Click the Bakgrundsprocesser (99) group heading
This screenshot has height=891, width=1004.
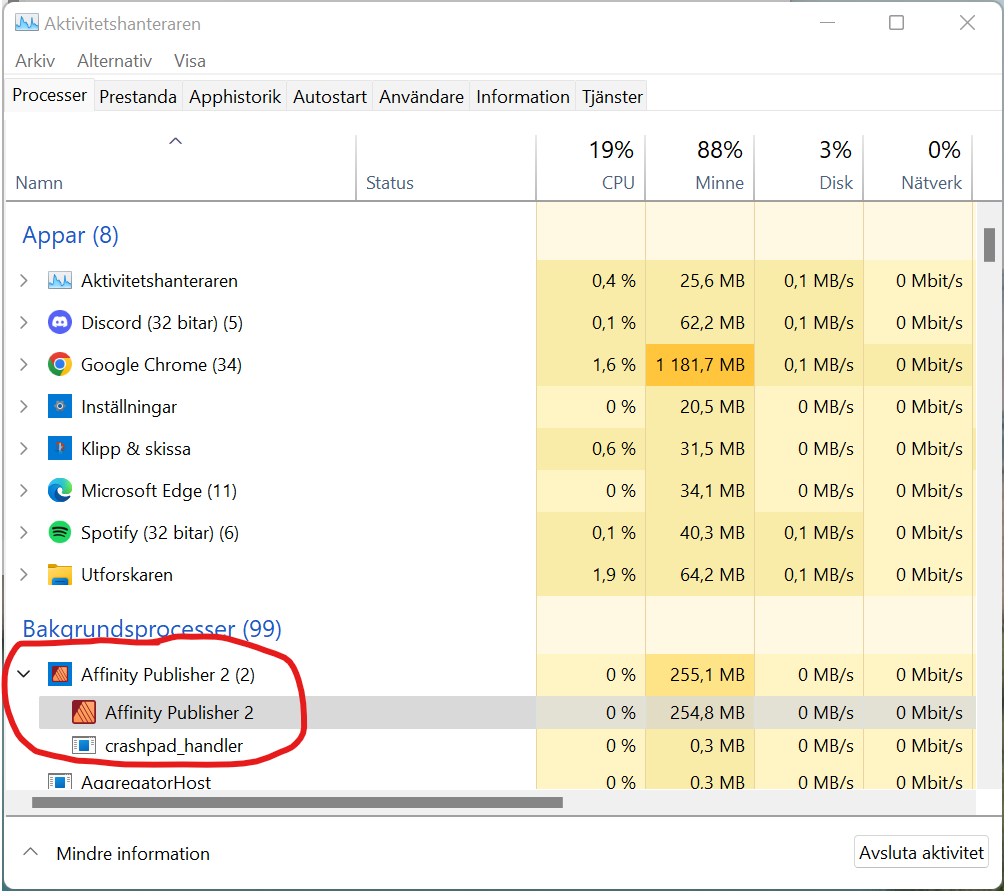click(152, 629)
